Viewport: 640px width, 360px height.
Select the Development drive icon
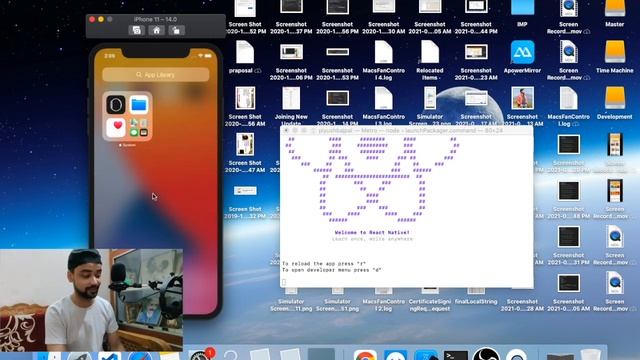point(615,98)
